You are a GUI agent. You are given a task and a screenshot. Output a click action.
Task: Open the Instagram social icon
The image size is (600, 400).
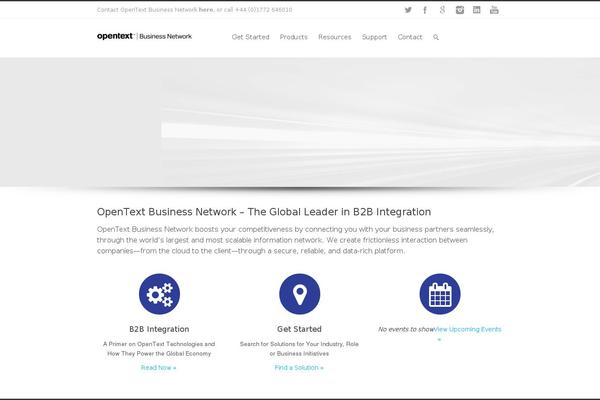click(x=460, y=10)
